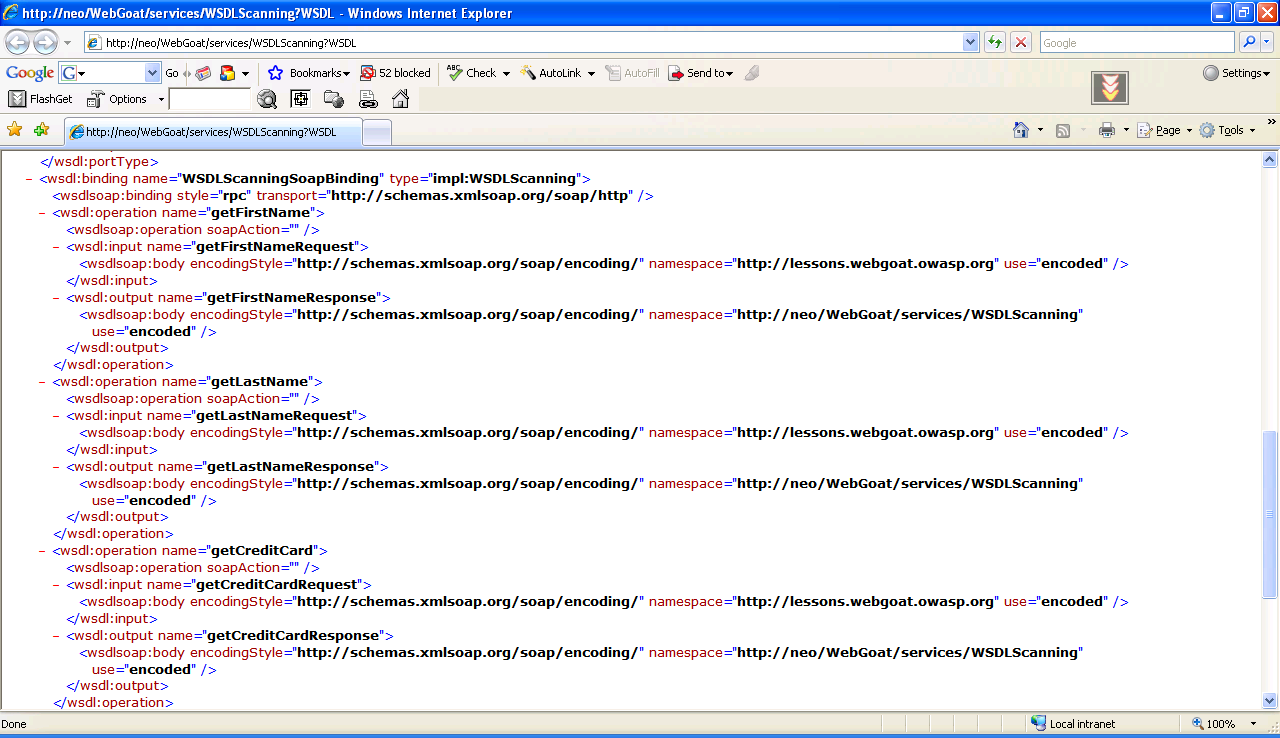Screen dimensions: 1280x738
Task: Open the address bar history dropdown
Action: pyautogui.click(x=970, y=43)
